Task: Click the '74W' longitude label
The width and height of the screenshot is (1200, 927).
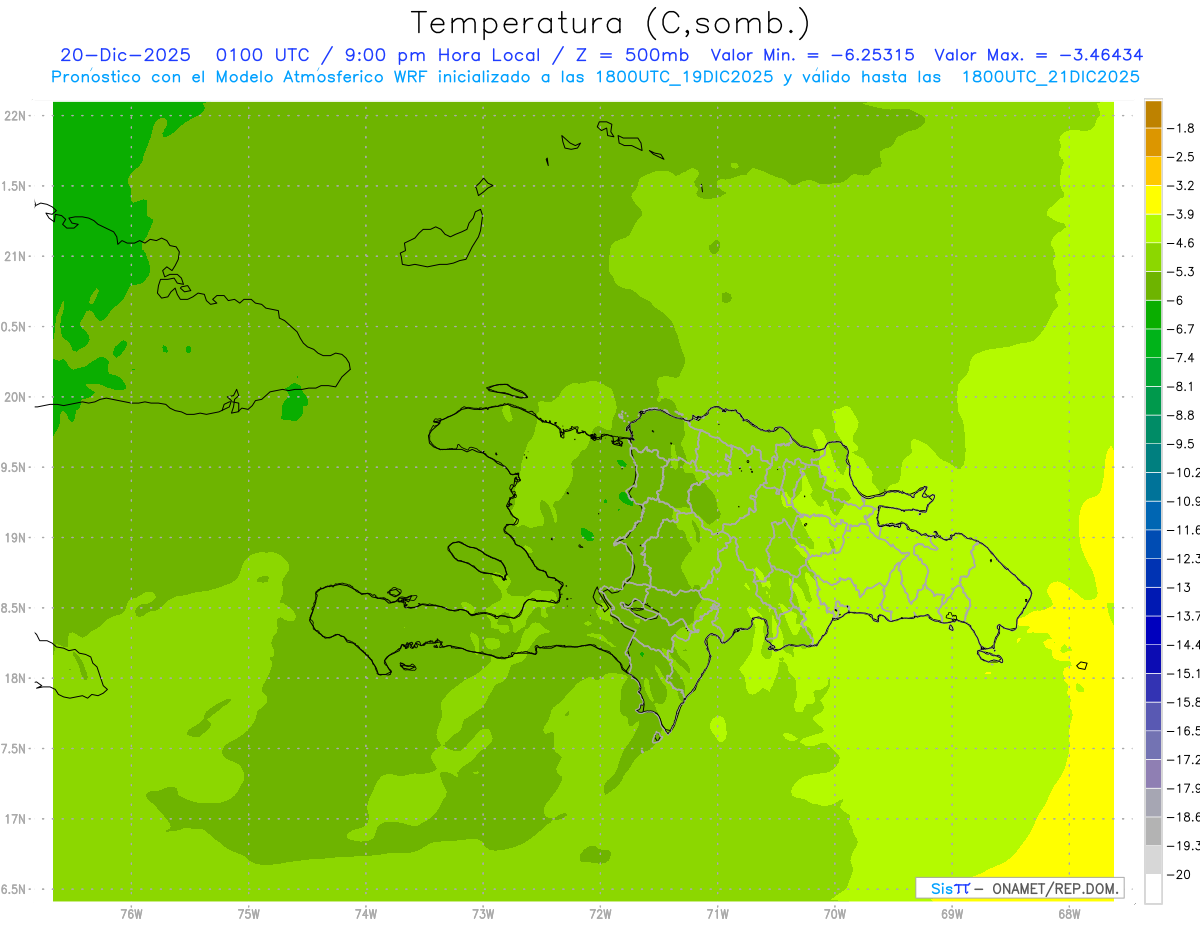Action: click(x=366, y=913)
